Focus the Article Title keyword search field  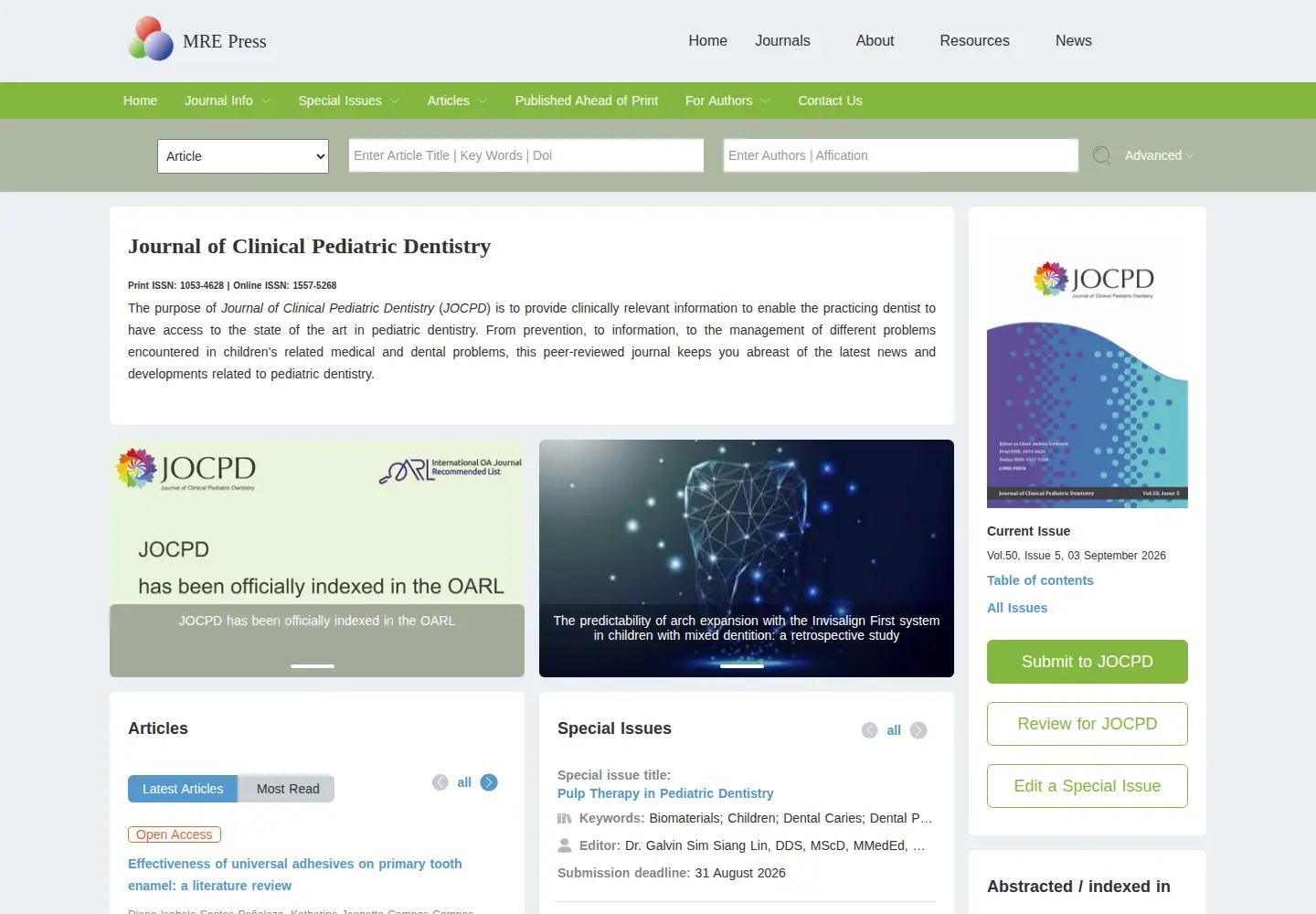[x=526, y=155]
